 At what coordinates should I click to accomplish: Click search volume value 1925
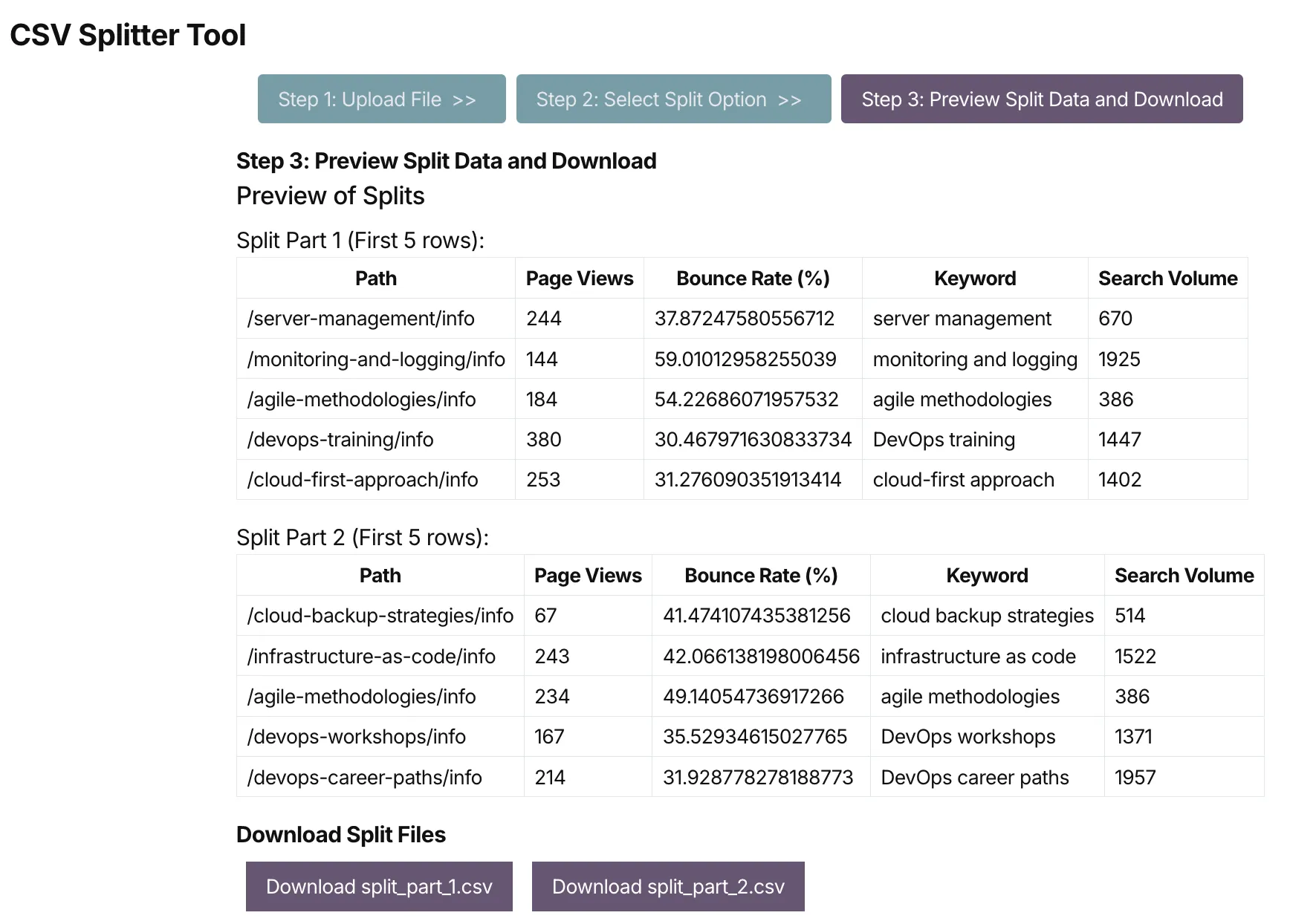coord(1167,359)
